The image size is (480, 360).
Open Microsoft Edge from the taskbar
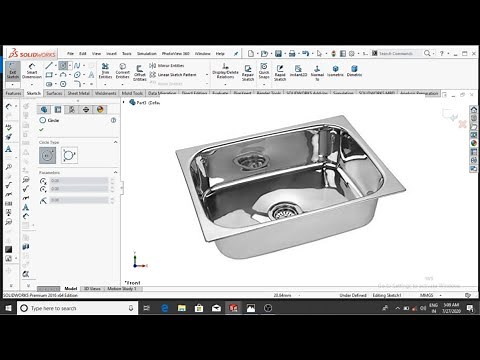coord(165,308)
